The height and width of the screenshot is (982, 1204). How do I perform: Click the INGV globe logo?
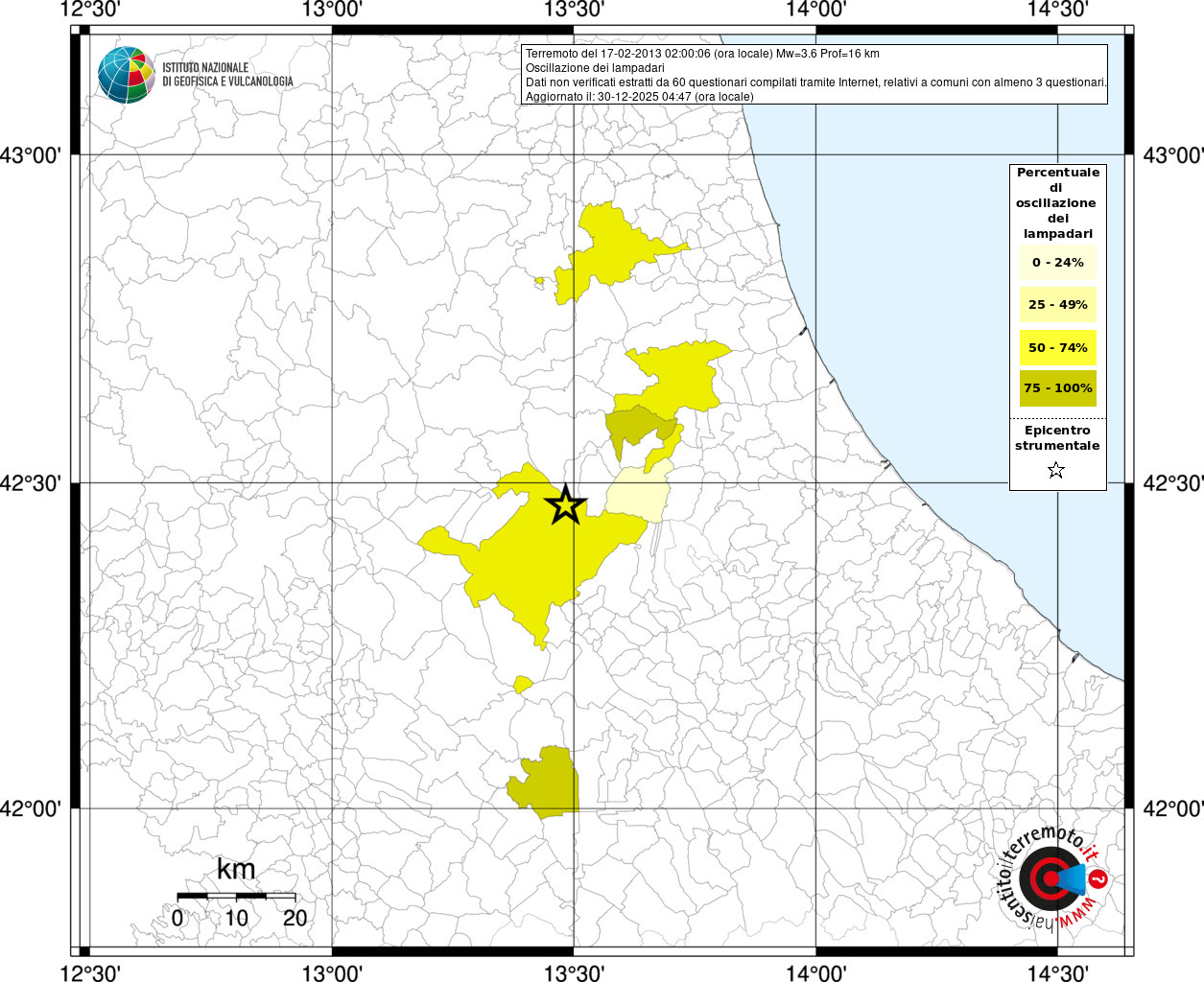pos(126,75)
